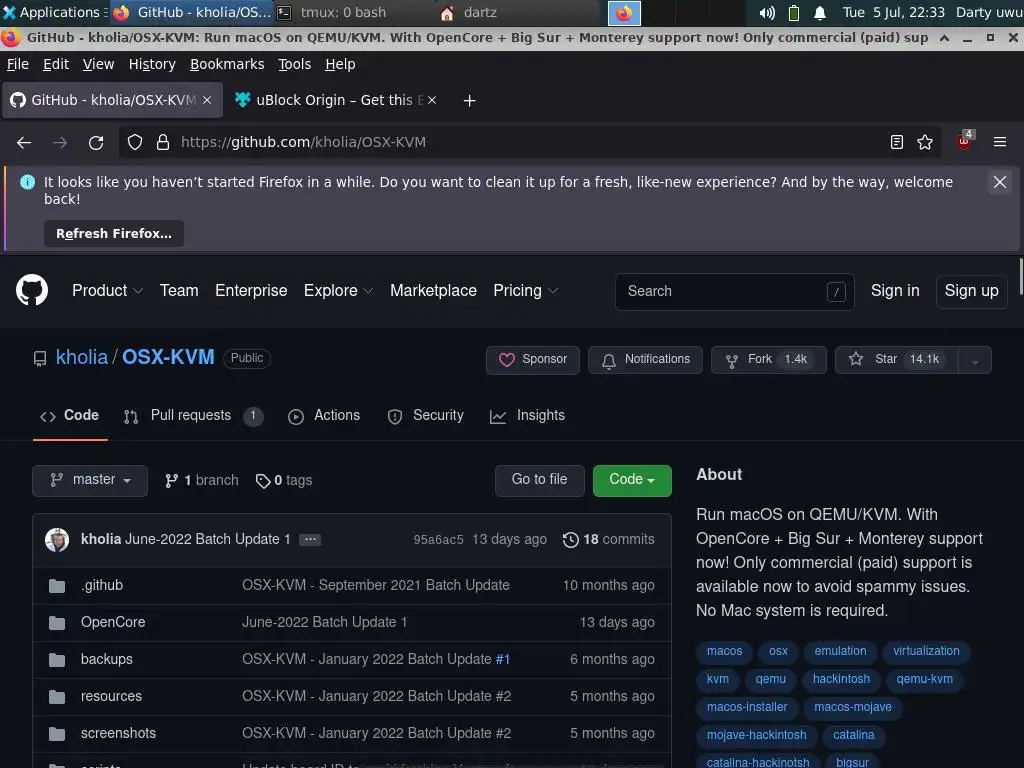Open the OpenCore folder
This screenshot has height=768, width=1024.
point(113,622)
